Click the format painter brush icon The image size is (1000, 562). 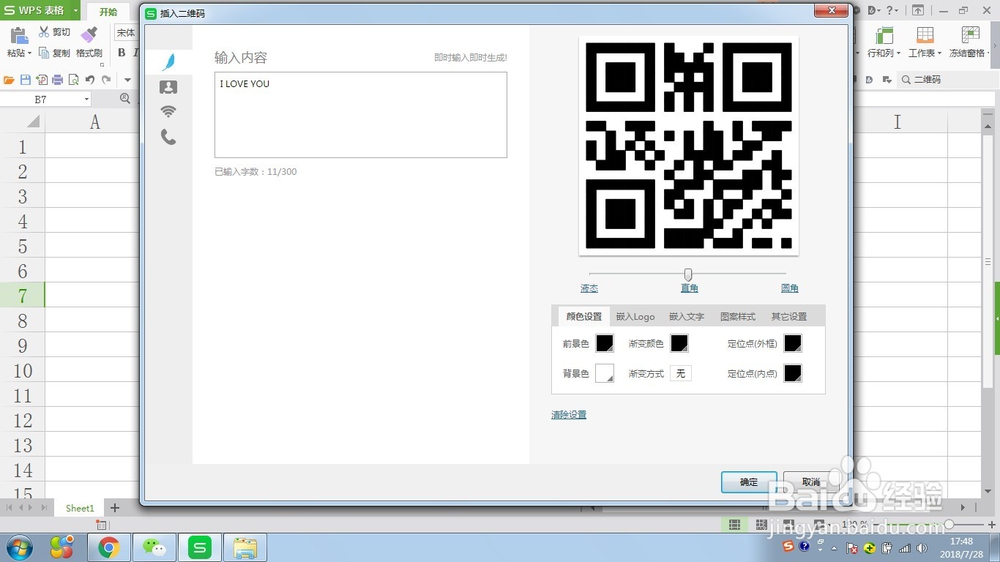click(x=89, y=35)
